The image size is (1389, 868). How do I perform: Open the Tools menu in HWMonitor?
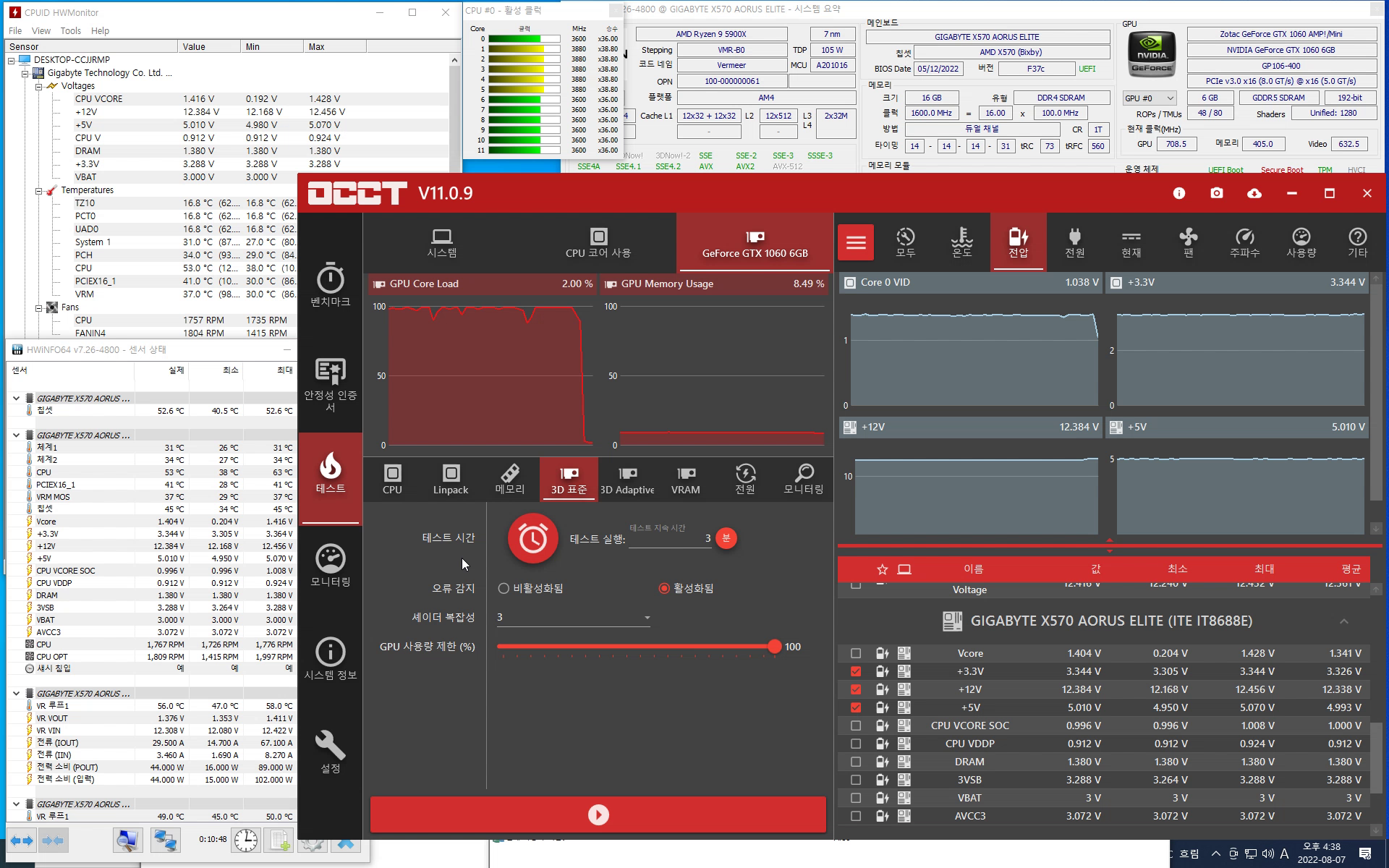(x=70, y=30)
